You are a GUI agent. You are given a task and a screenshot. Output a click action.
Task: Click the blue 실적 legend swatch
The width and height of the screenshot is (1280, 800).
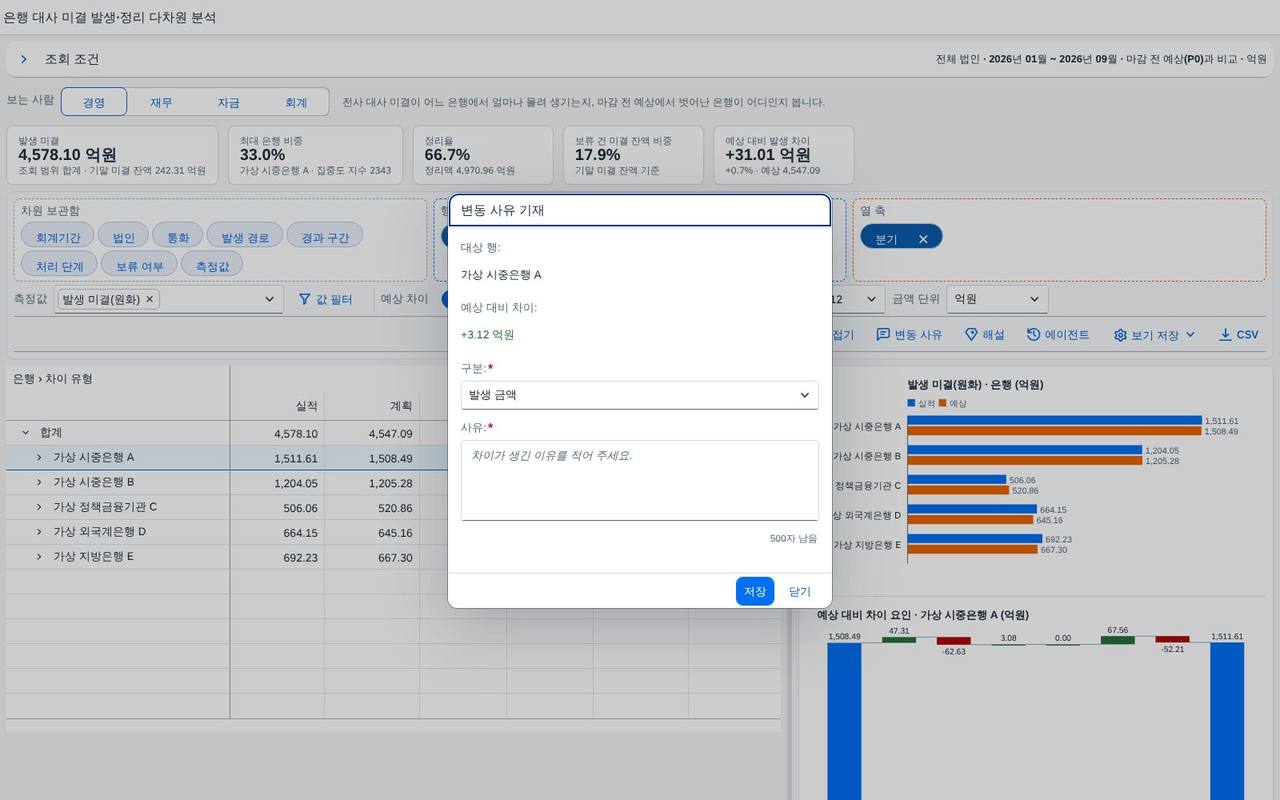click(911, 403)
